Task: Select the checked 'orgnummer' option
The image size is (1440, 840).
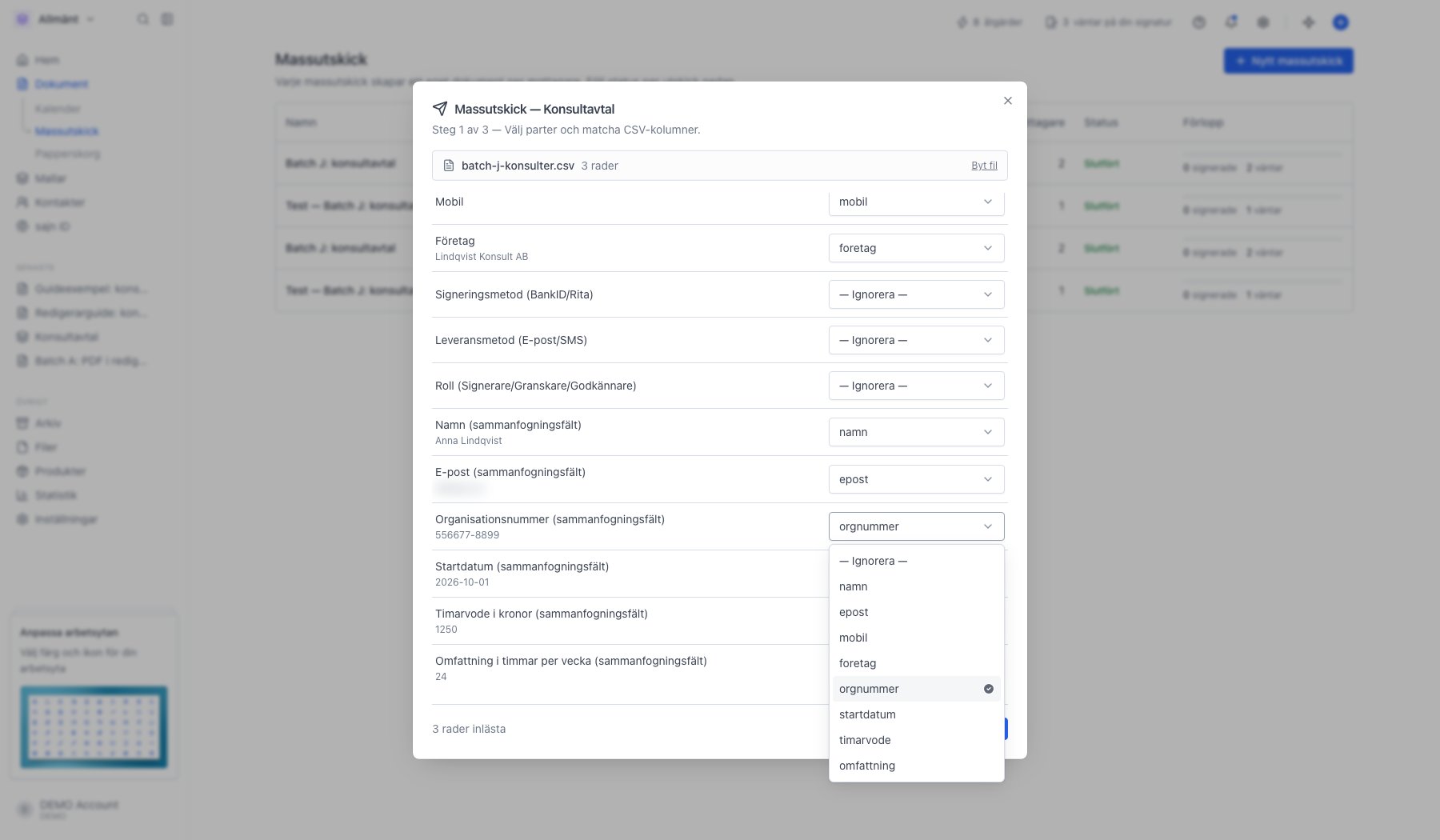Action: (x=916, y=689)
